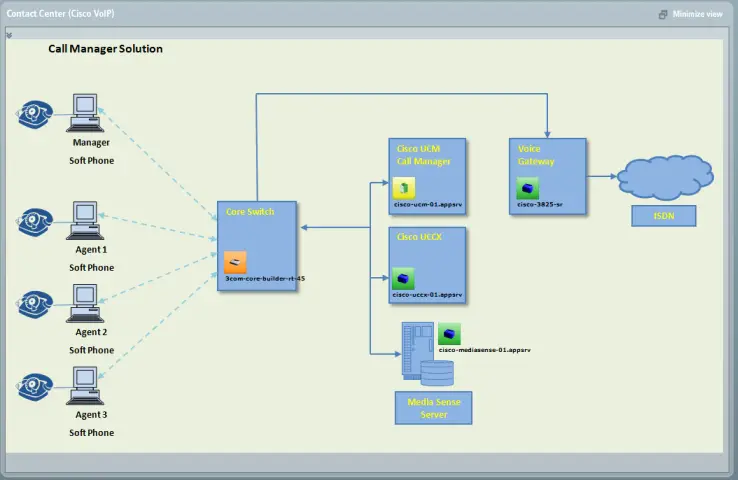Select the Manager telephone icon
738x480 pixels.
click(x=34, y=114)
